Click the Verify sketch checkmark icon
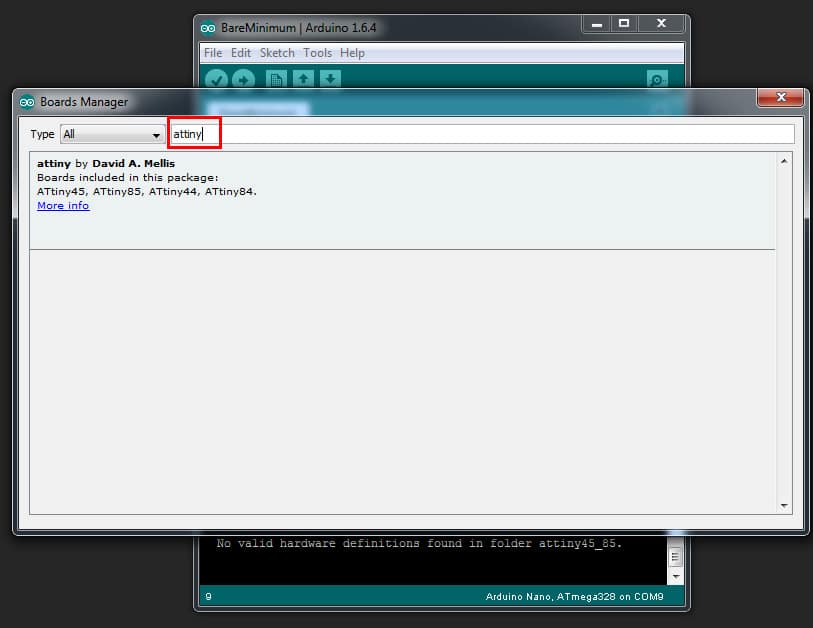 click(x=215, y=79)
